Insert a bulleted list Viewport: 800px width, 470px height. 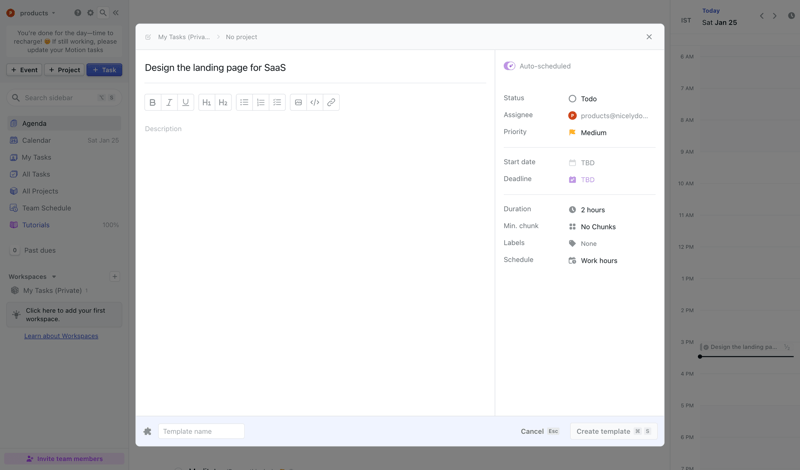[x=244, y=103]
